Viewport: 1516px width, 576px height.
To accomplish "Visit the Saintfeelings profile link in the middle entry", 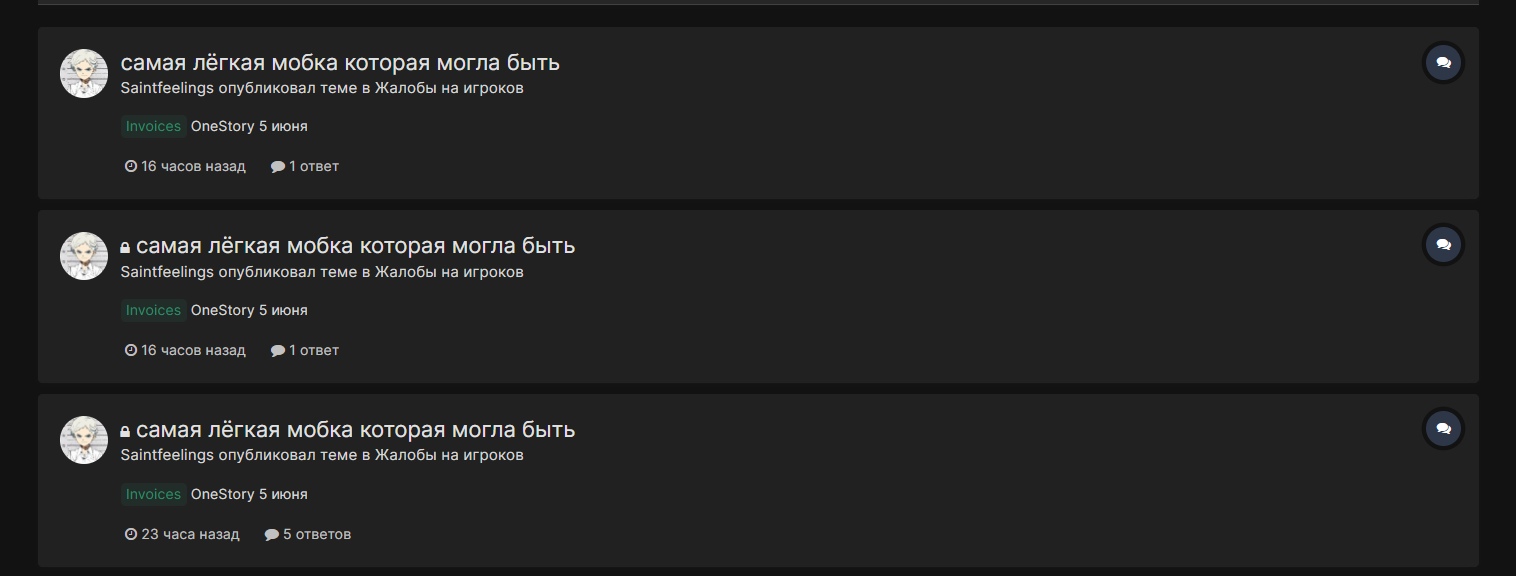I will click(x=167, y=272).
